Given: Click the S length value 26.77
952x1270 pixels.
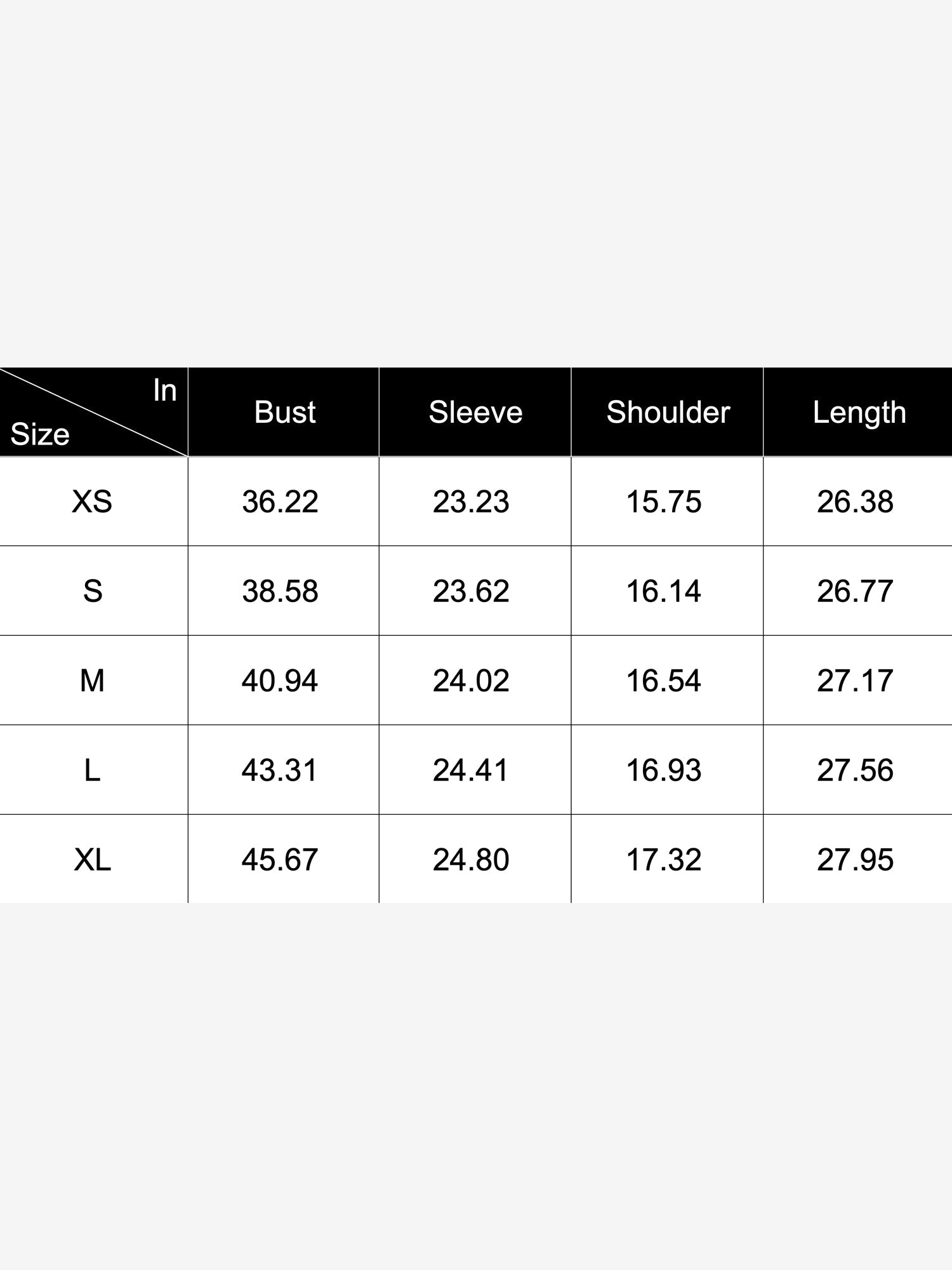Looking at the screenshot, I should [x=855, y=591].
